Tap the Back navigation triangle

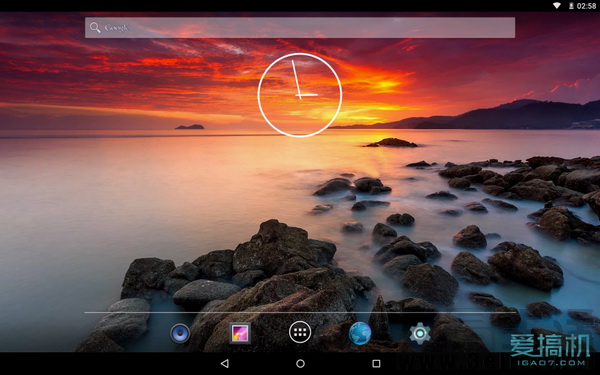[225, 364]
